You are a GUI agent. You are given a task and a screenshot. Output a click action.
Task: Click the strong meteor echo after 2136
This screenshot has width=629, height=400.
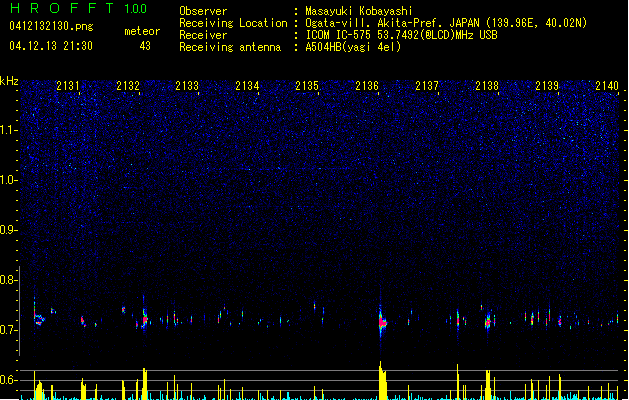pos(382,322)
